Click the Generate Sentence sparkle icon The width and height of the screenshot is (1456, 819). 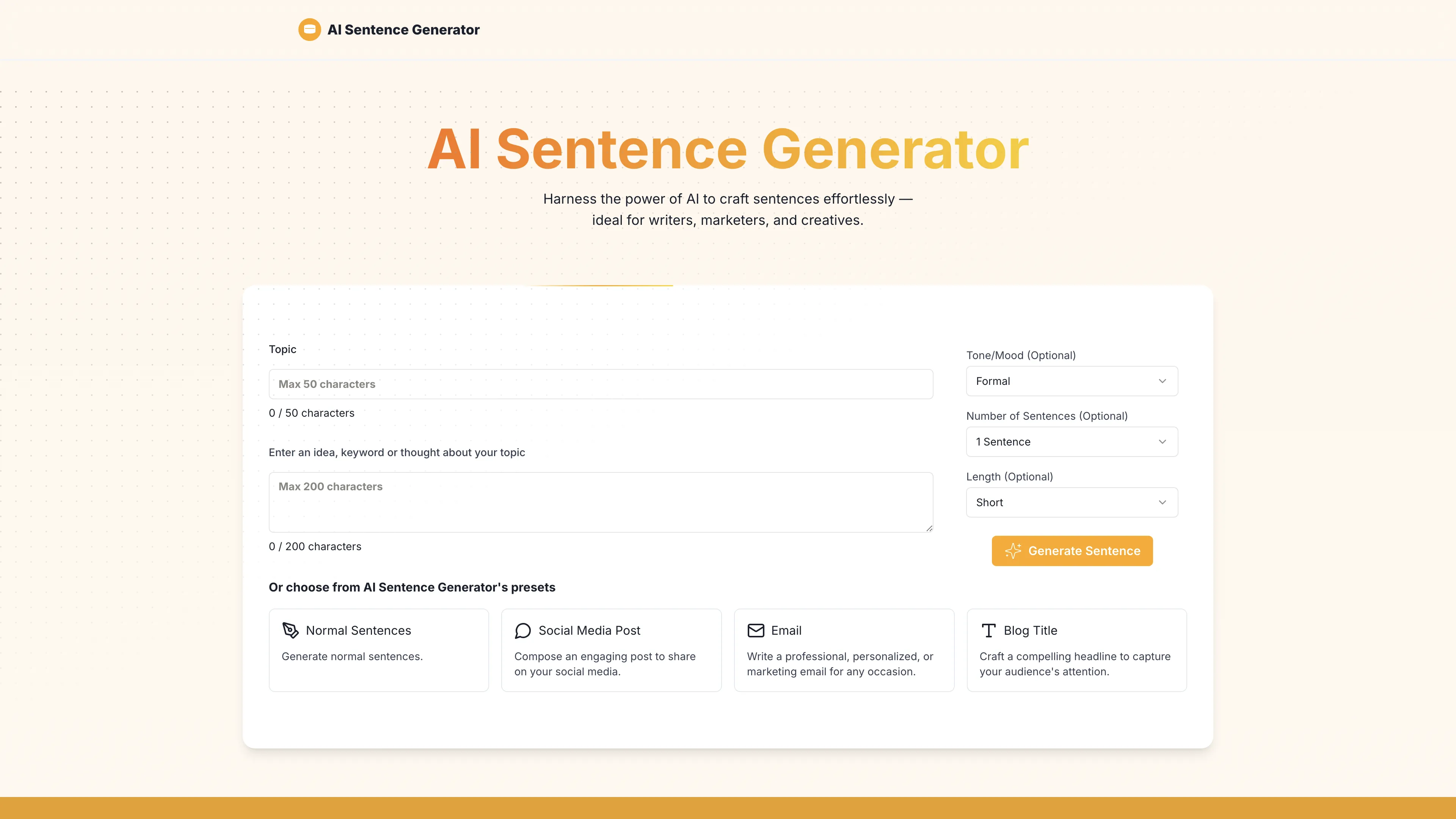tap(1013, 550)
